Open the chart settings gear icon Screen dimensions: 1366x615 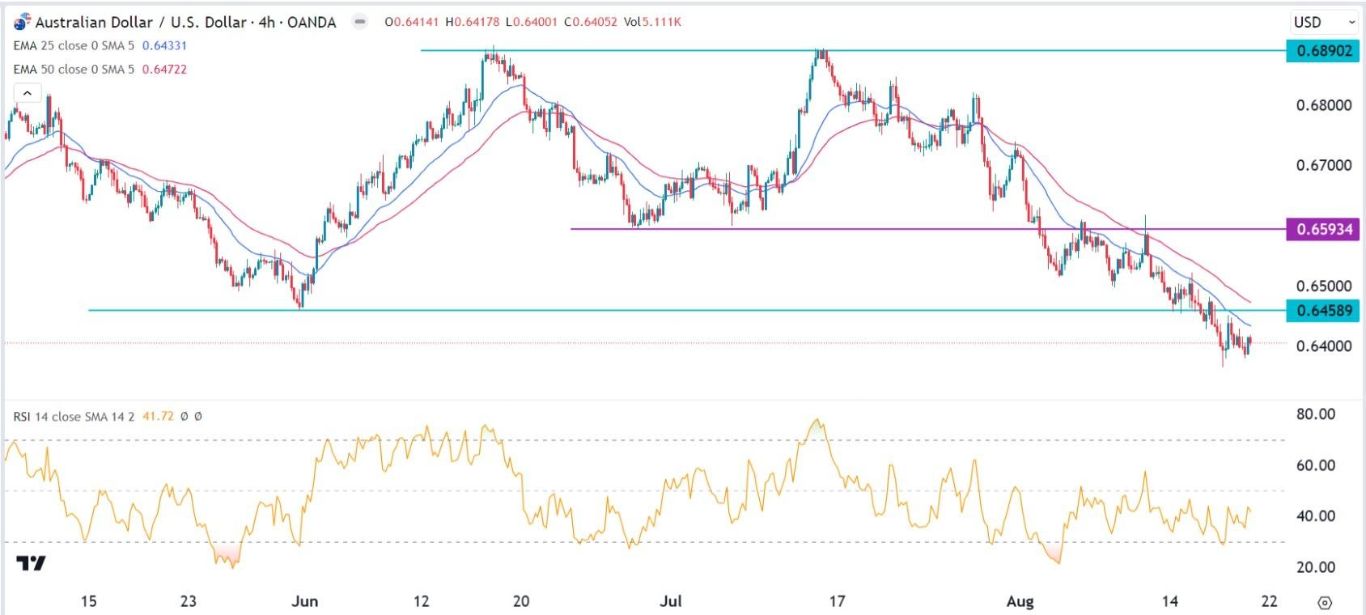[x=1325, y=602]
